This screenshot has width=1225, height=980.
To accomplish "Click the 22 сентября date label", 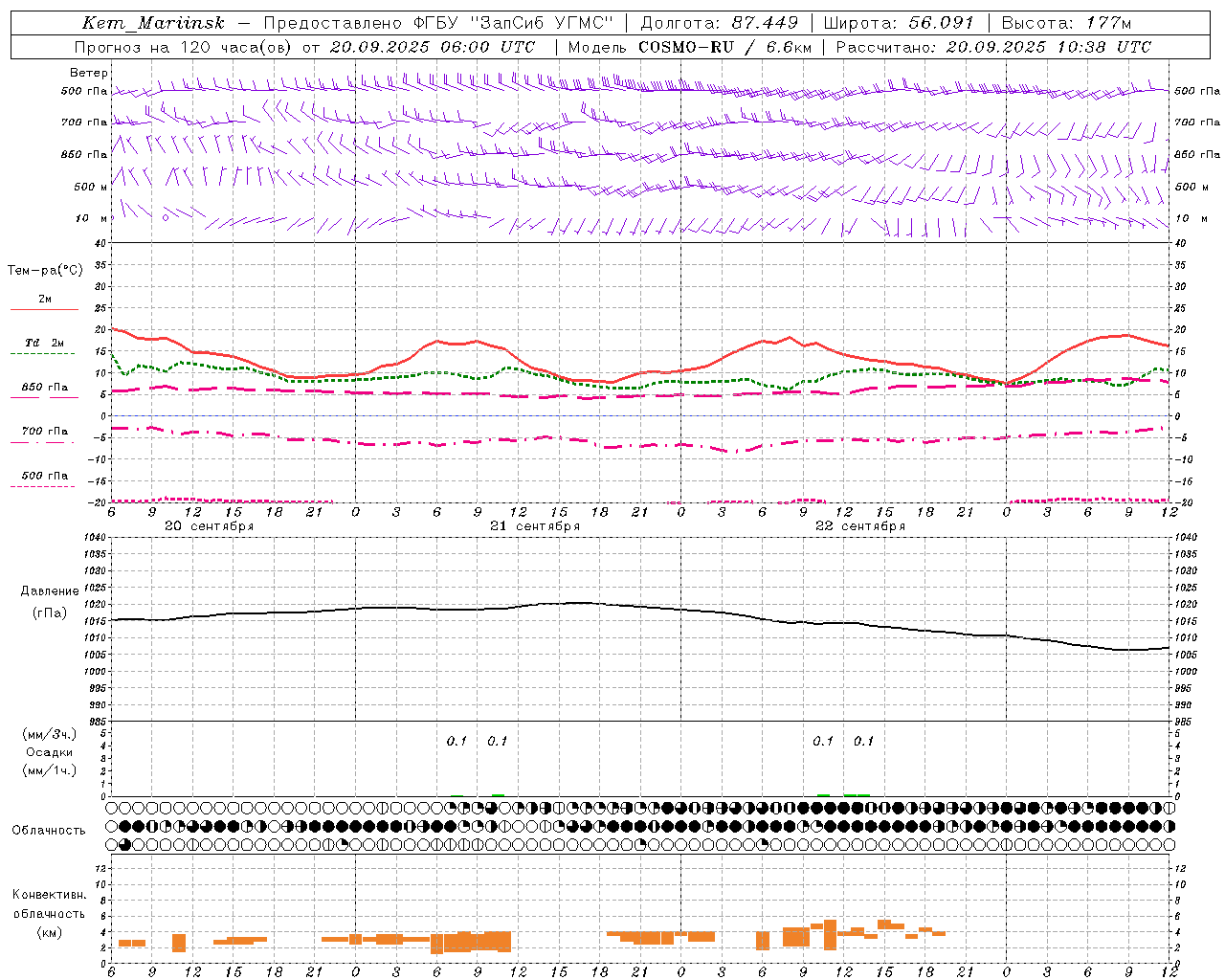I will click(859, 526).
